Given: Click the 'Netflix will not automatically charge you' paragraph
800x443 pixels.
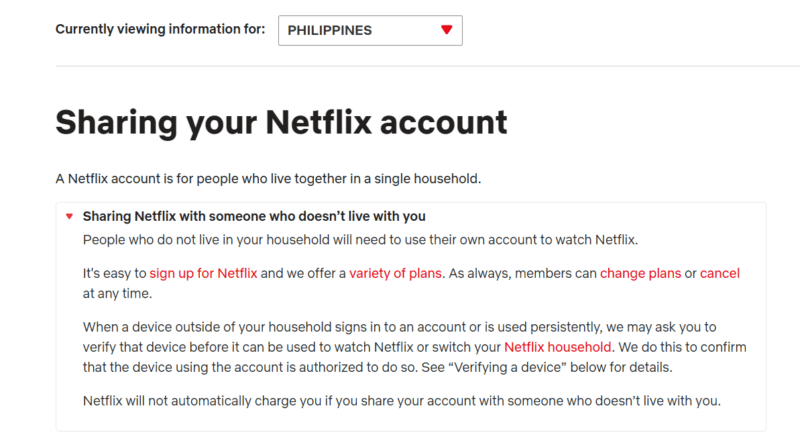Looking at the screenshot, I should click(401, 401).
